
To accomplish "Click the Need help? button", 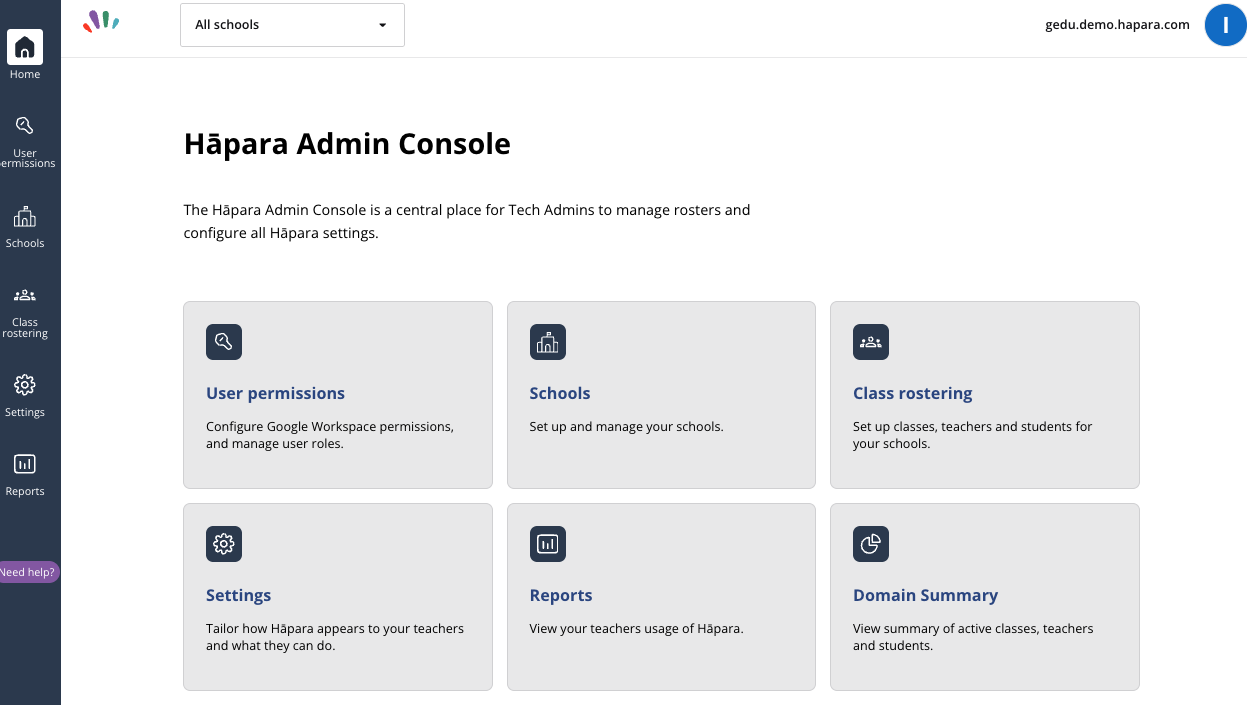I will [x=29, y=572].
